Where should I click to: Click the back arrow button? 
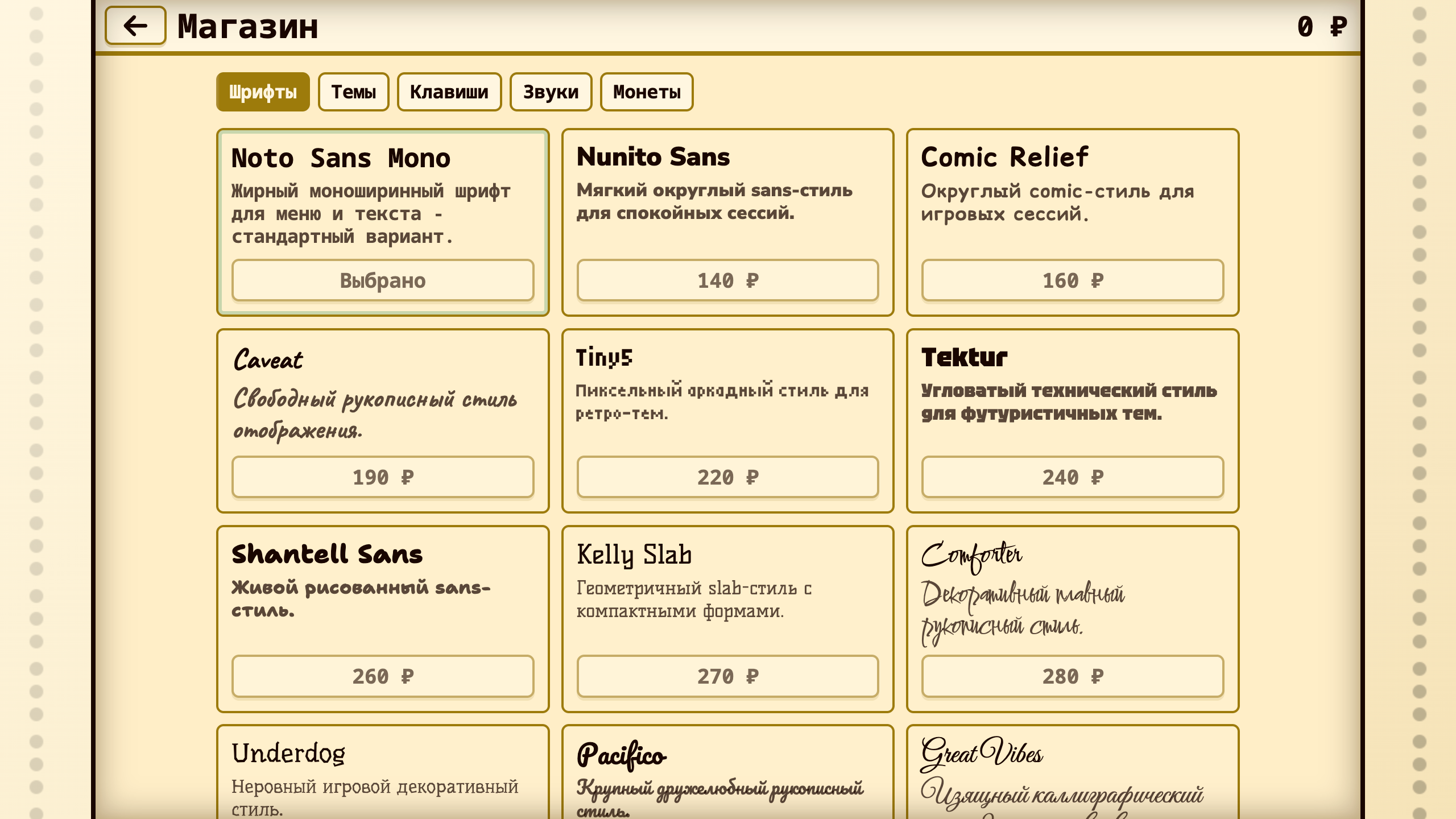135,26
